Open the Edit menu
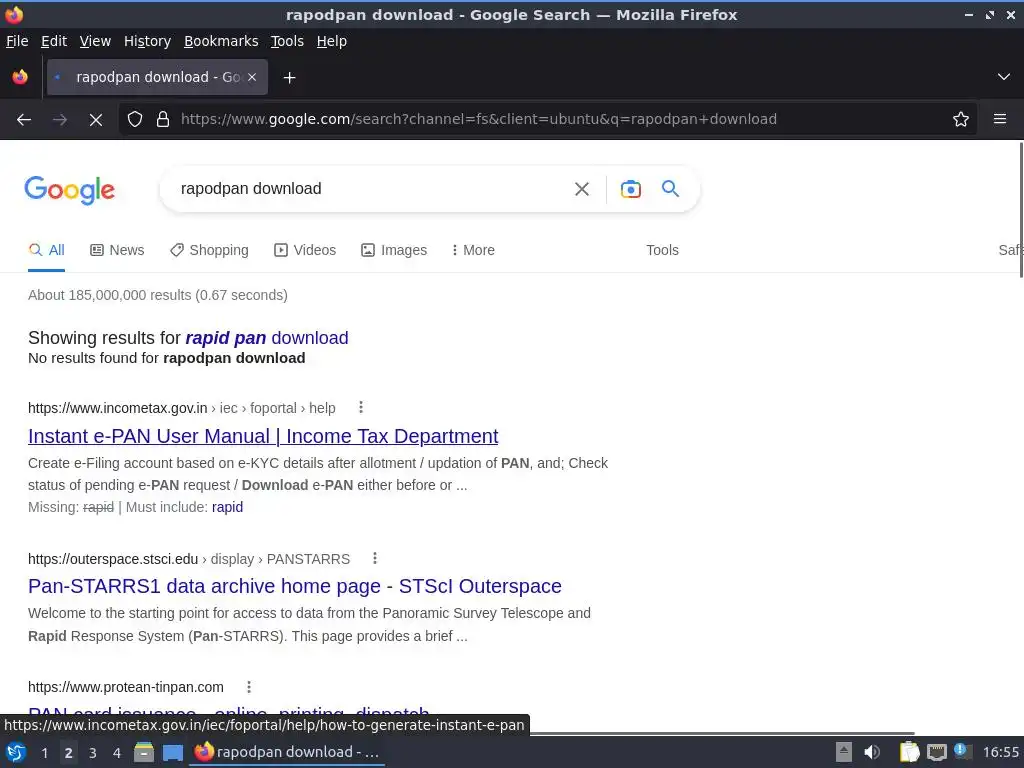 [x=54, y=41]
